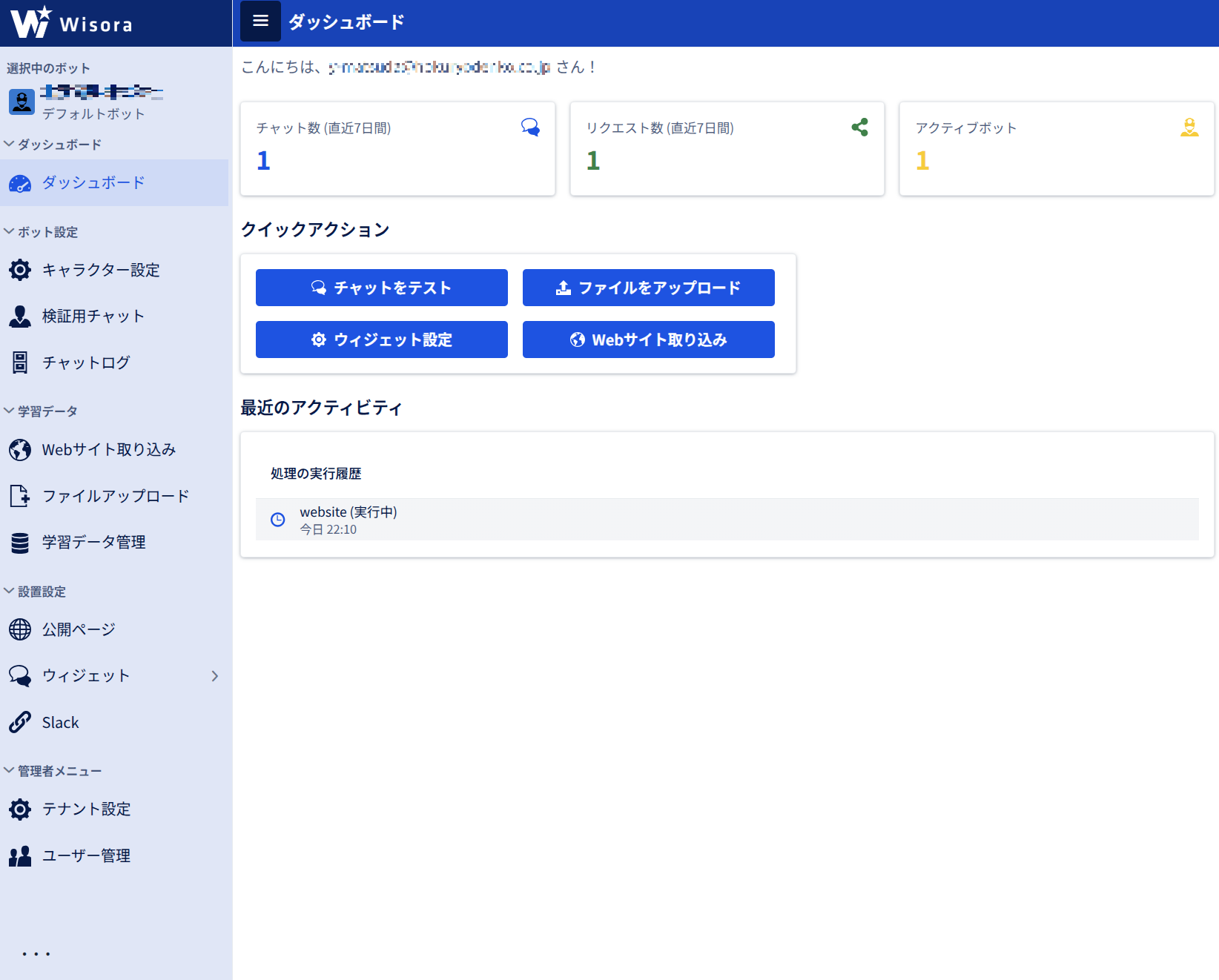Click the chat bubbles icon on チャット数 card

pos(530,128)
